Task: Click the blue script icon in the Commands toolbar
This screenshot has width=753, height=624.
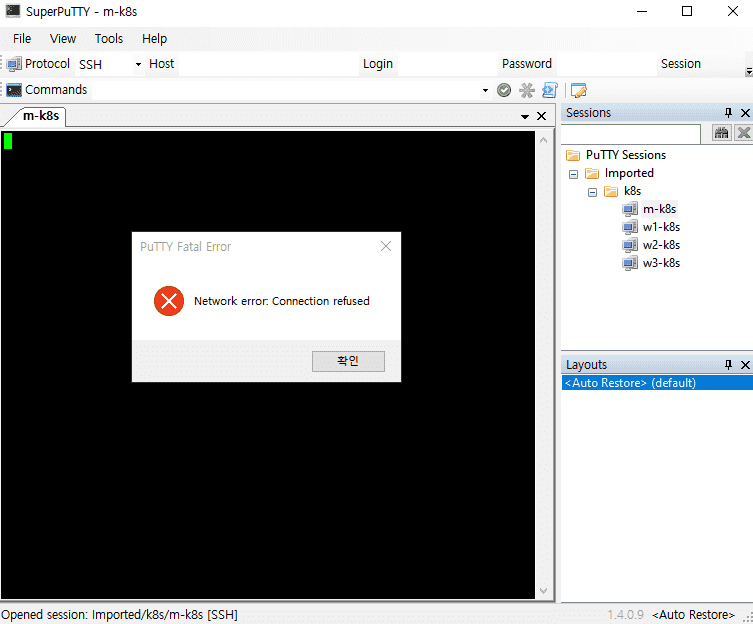Action: [549, 90]
